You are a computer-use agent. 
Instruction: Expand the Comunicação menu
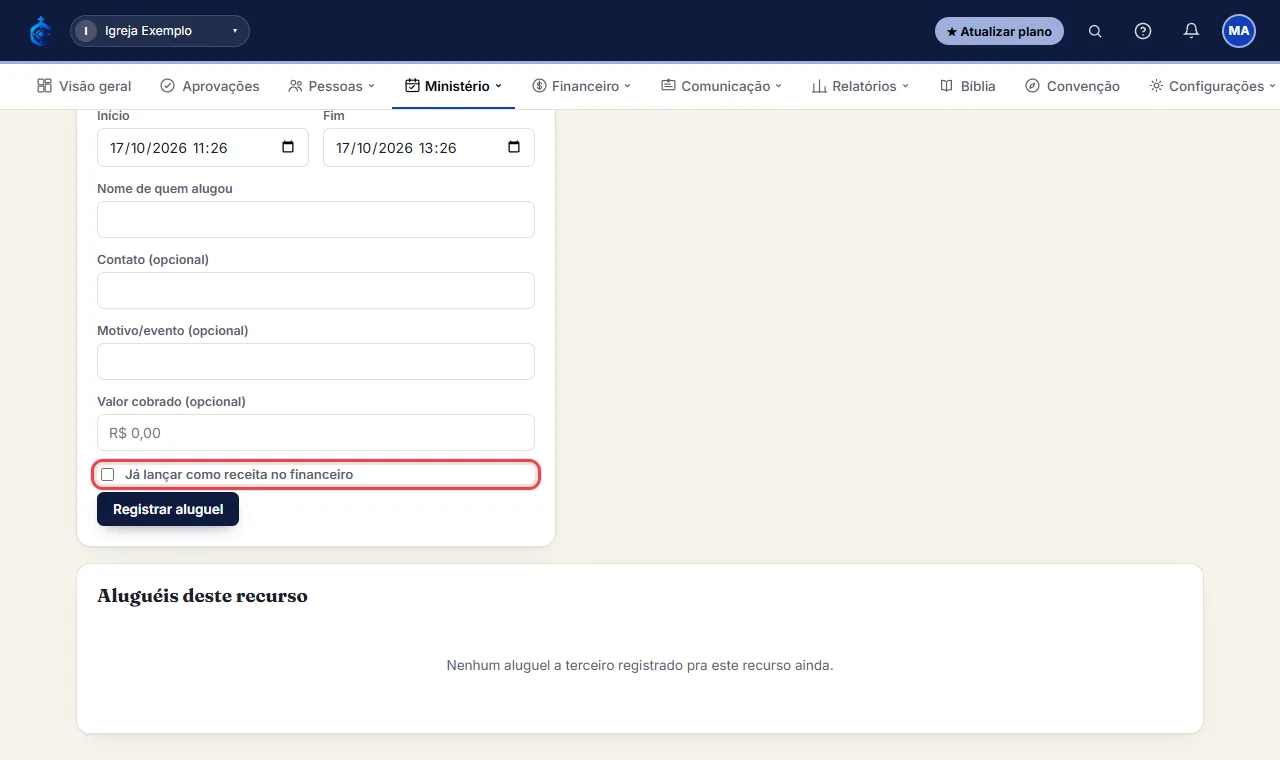721,86
